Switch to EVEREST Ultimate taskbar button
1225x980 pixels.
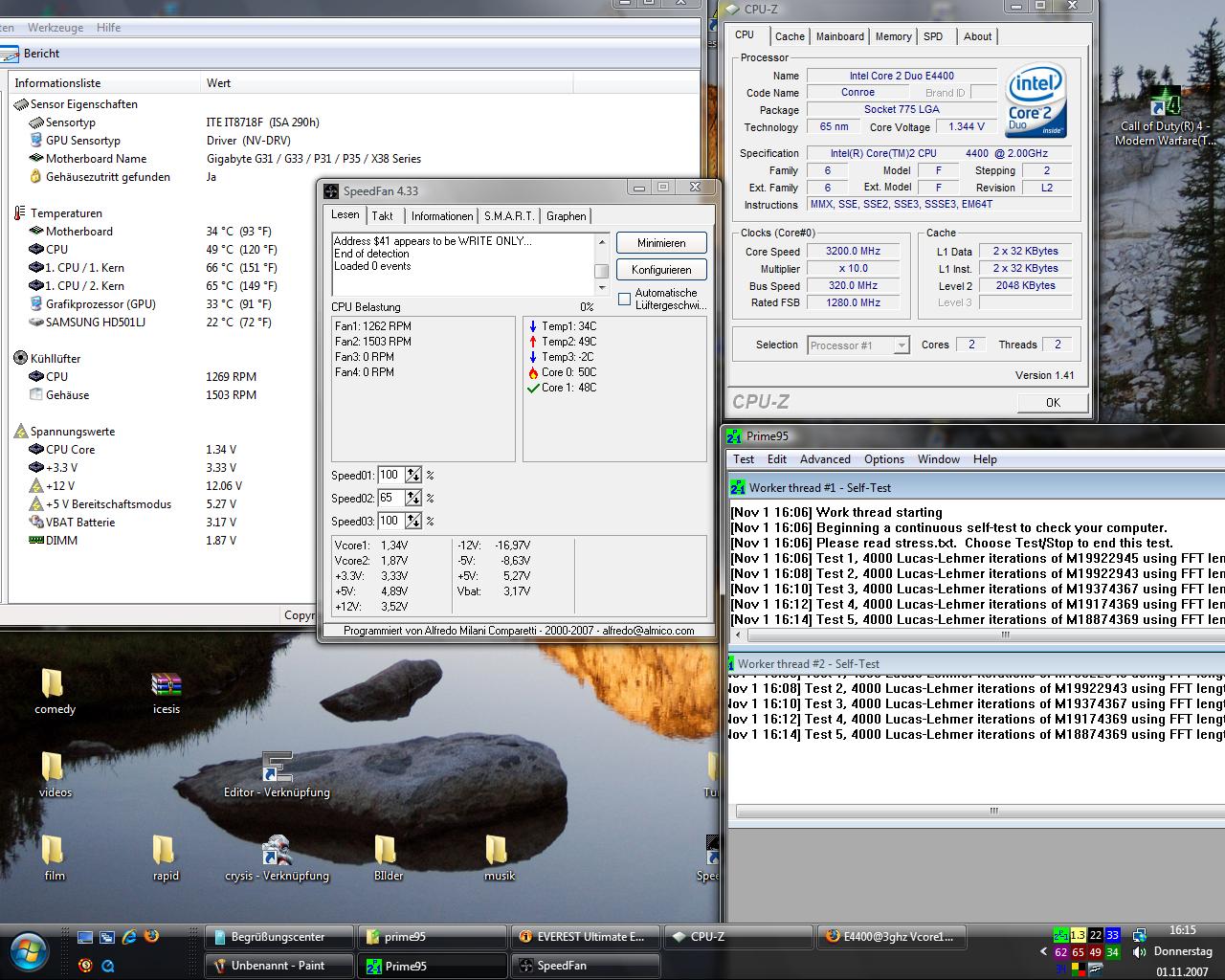[x=585, y=937]
